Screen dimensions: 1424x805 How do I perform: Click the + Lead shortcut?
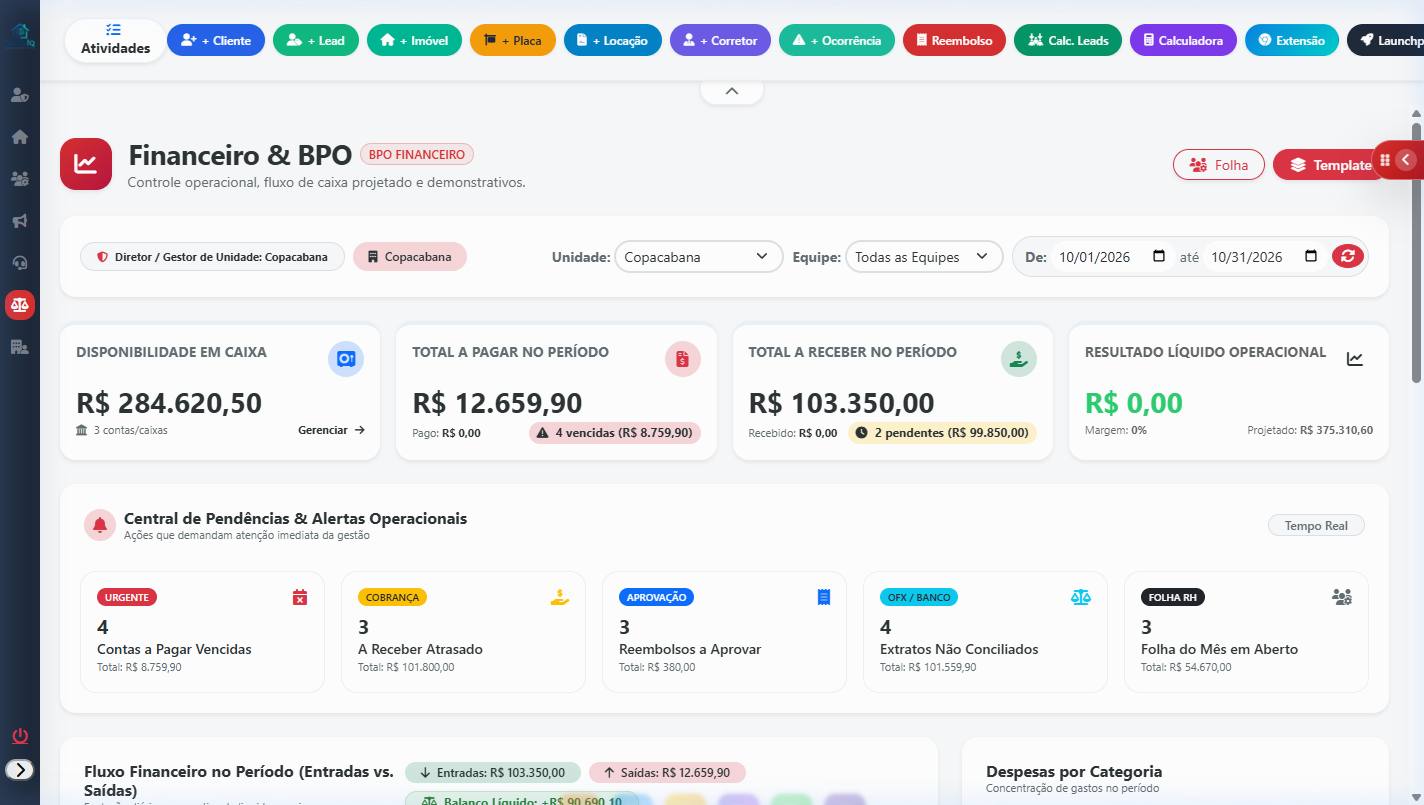coord(316,41)
